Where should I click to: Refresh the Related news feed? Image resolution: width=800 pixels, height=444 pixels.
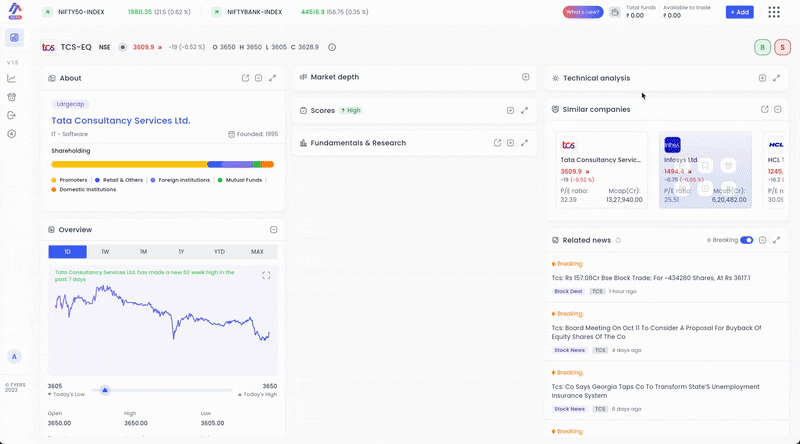618,240
